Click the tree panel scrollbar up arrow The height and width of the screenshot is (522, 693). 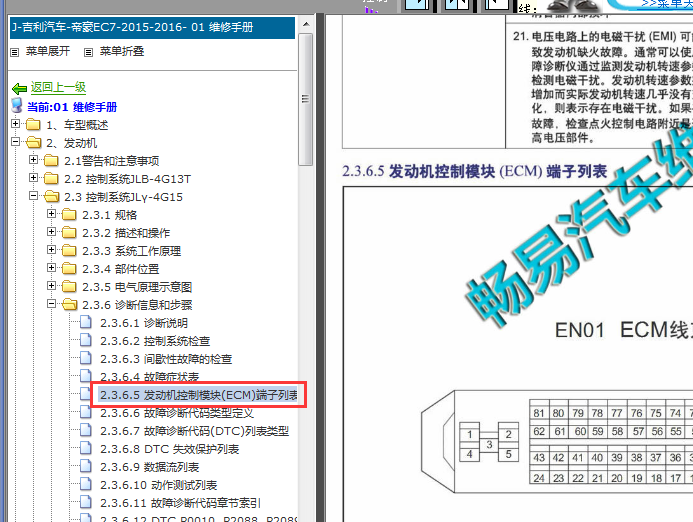306,24
